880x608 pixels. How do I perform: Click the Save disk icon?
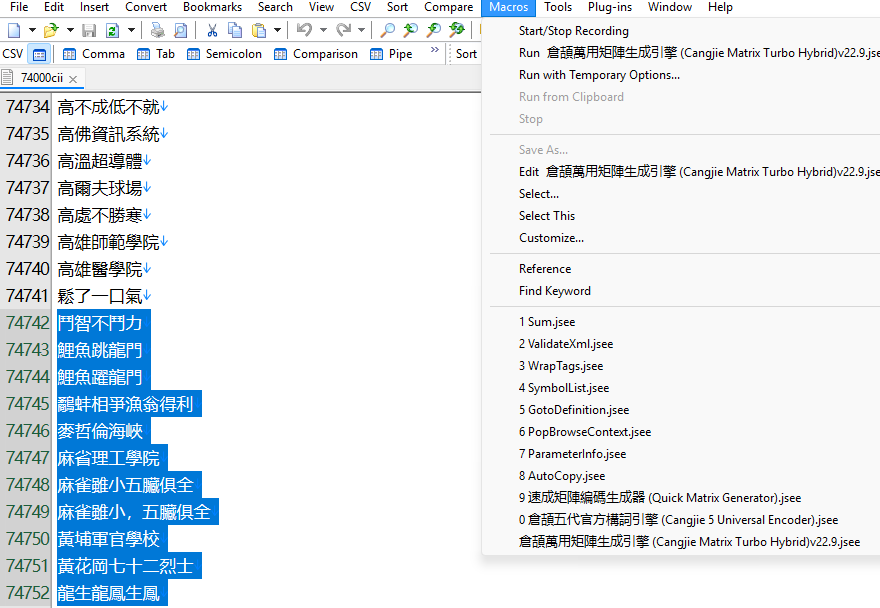(89, 31)
